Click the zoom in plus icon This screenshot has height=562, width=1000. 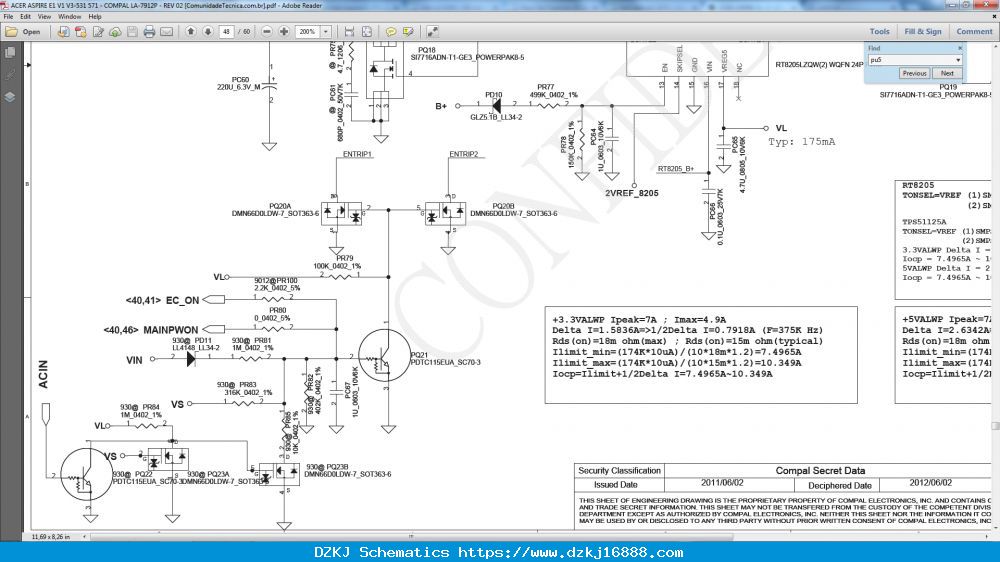(x=284, y=31)
